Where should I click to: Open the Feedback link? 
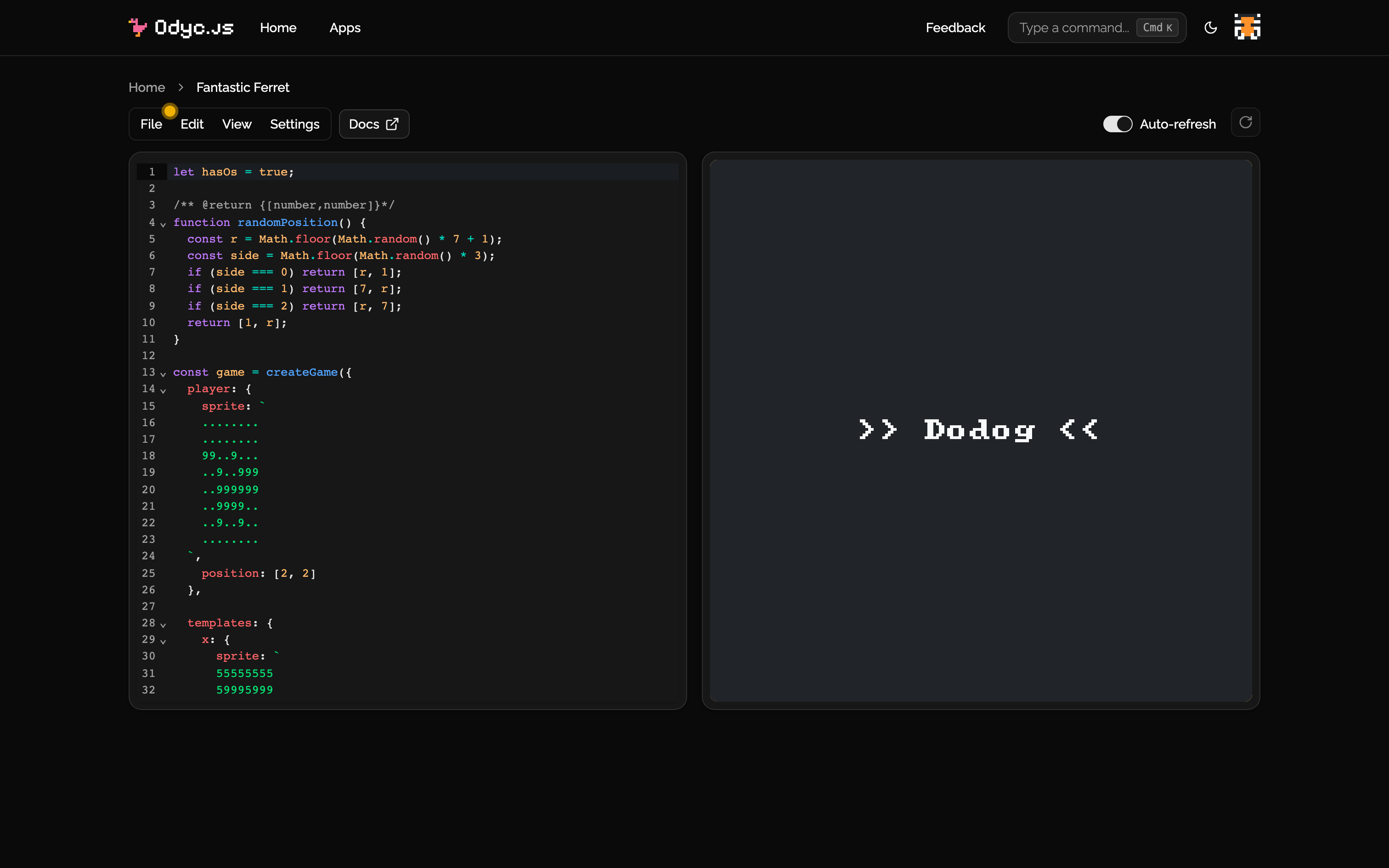[955, 28]
